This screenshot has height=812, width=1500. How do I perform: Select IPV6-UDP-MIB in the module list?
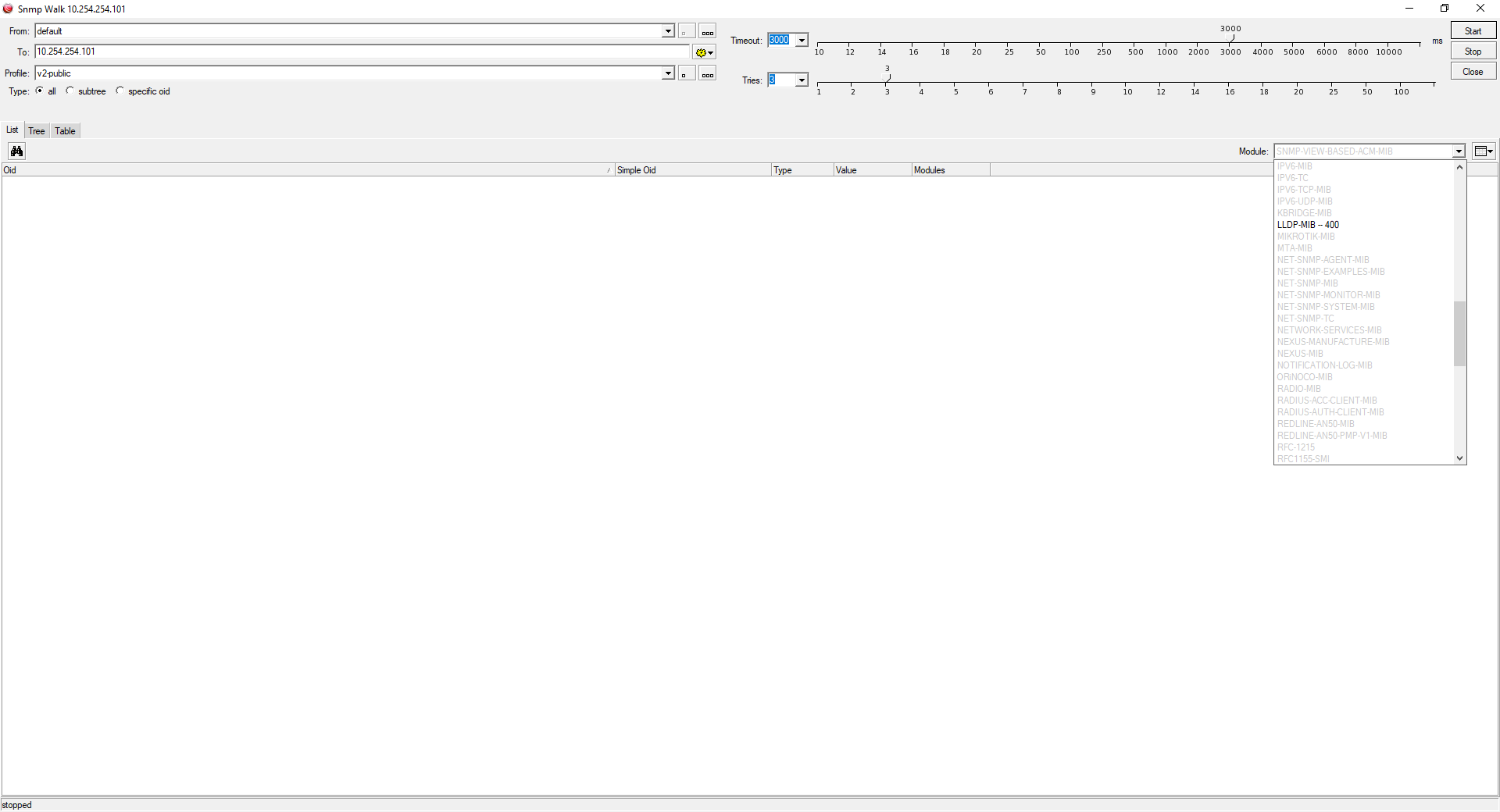click(1305, 201)
